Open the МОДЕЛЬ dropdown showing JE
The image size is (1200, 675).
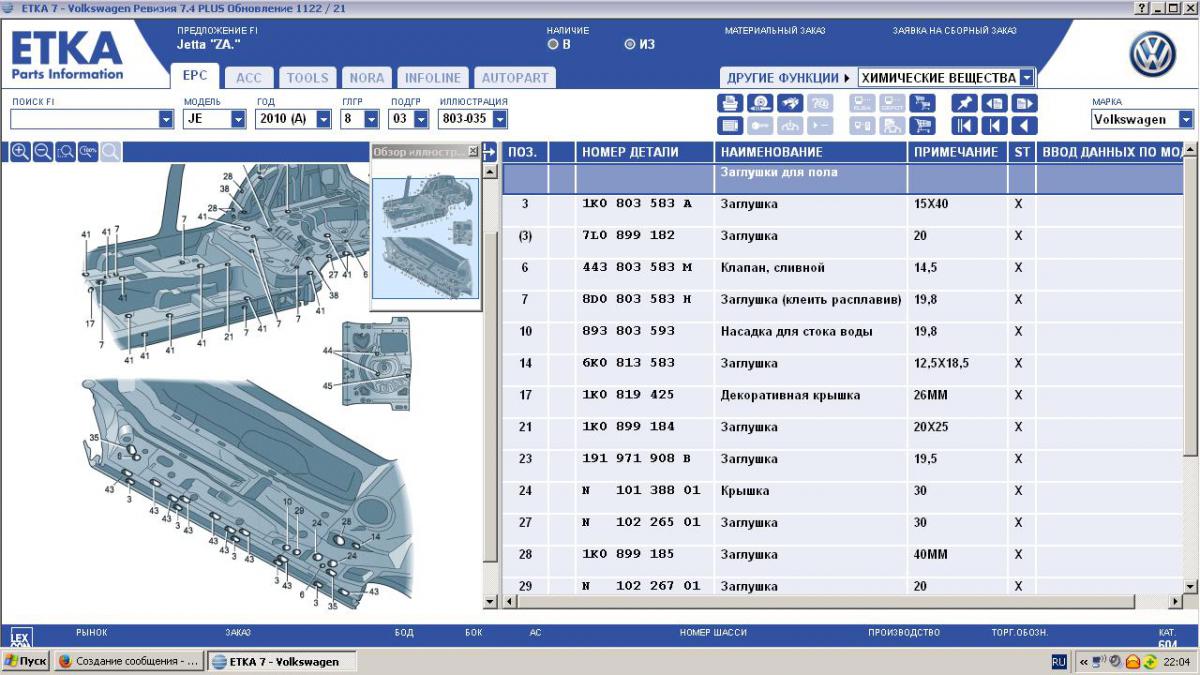(238, 119)
